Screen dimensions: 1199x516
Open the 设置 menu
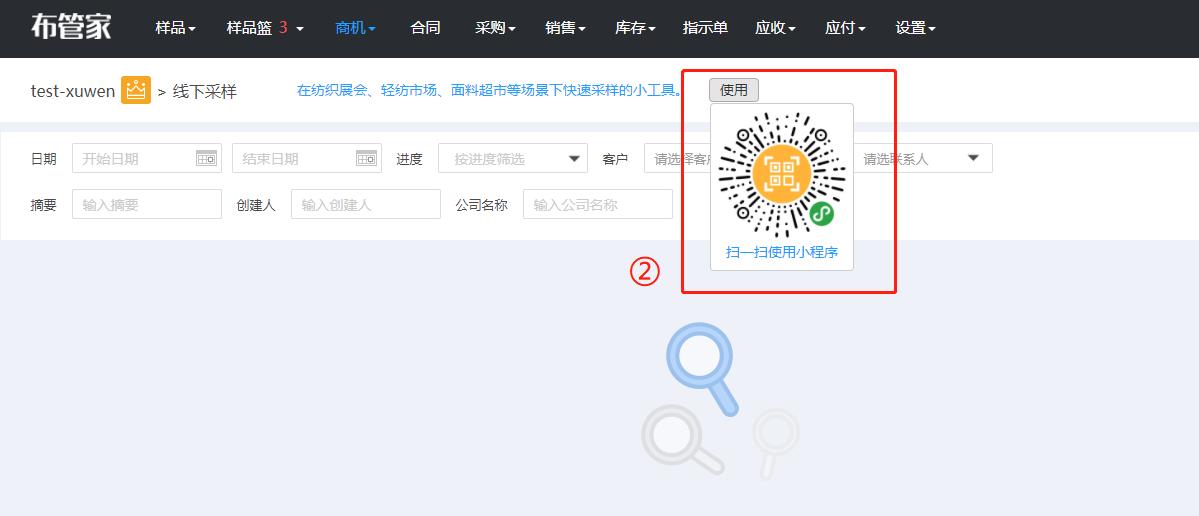coord(916,28)
